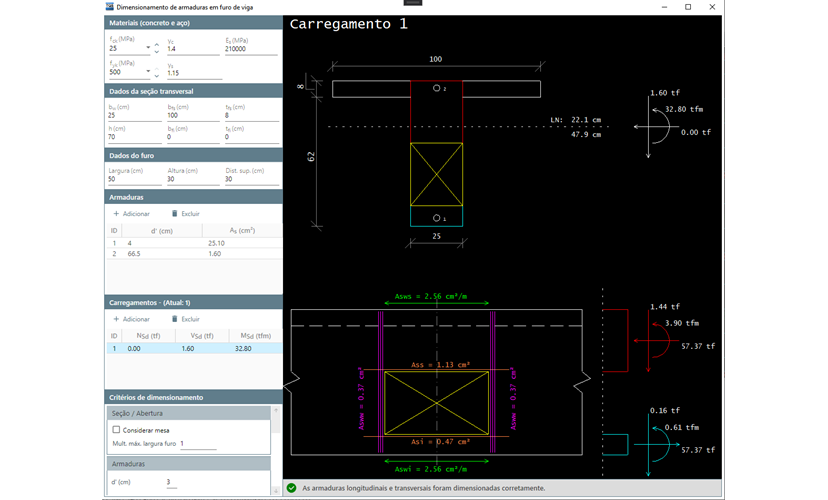Open the fyk (MPa) dropdown
This screenshot has height=500, width=828.
point(147,72)
